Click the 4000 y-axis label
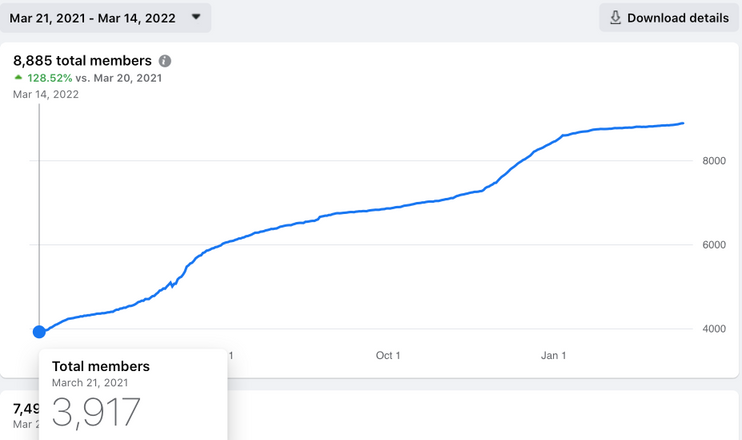The image size is (742, 440). point(713,329)
